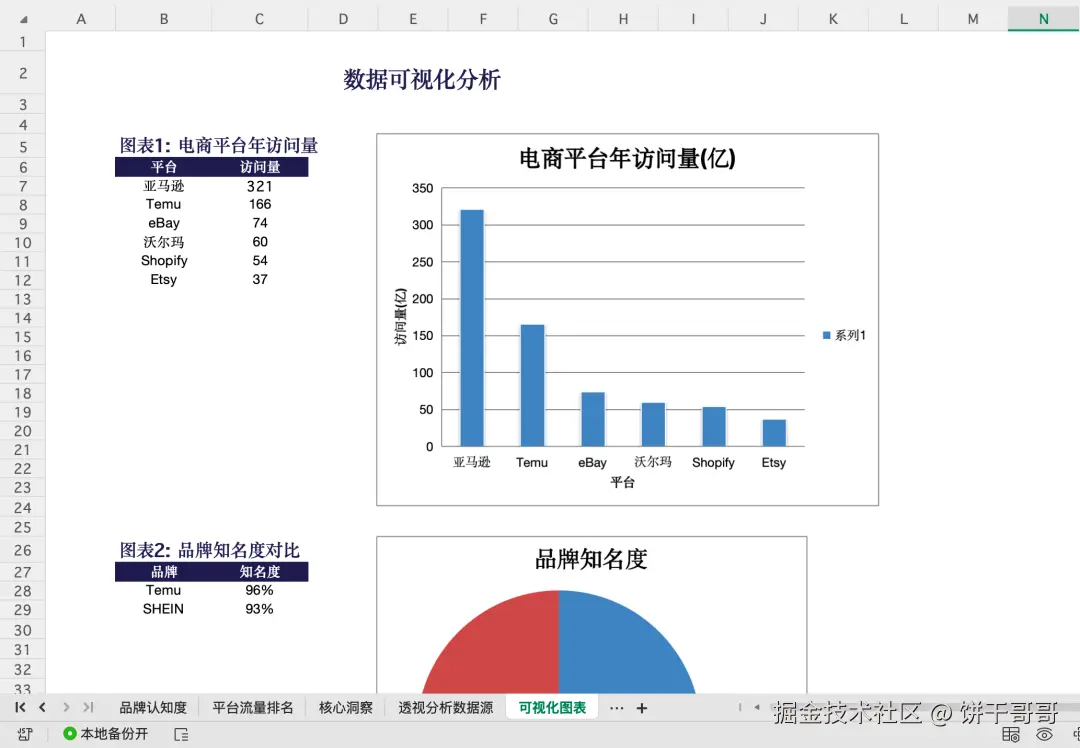Select column C header

point(260,19)
